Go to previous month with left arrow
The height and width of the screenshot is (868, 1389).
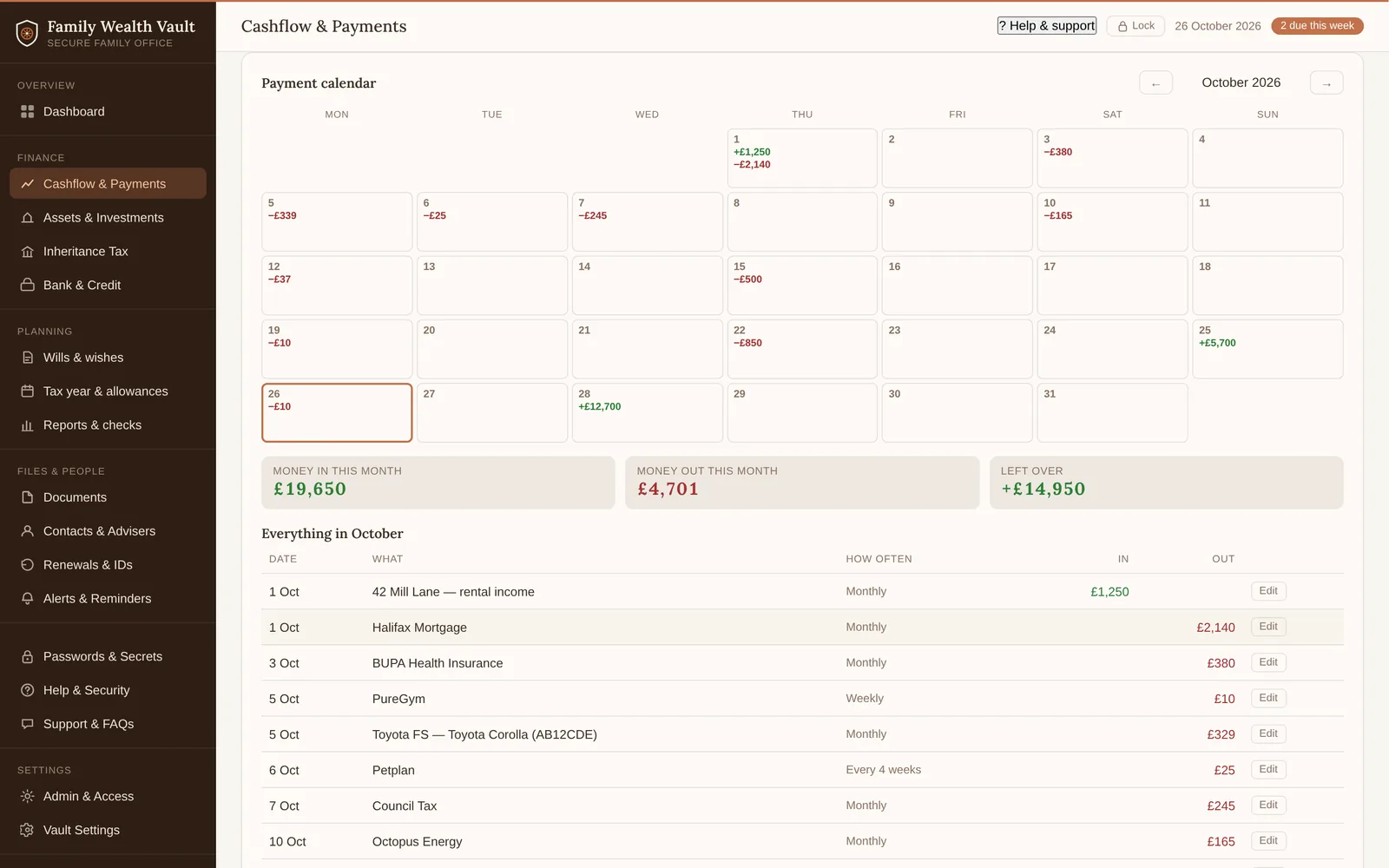click(1155, 83)
